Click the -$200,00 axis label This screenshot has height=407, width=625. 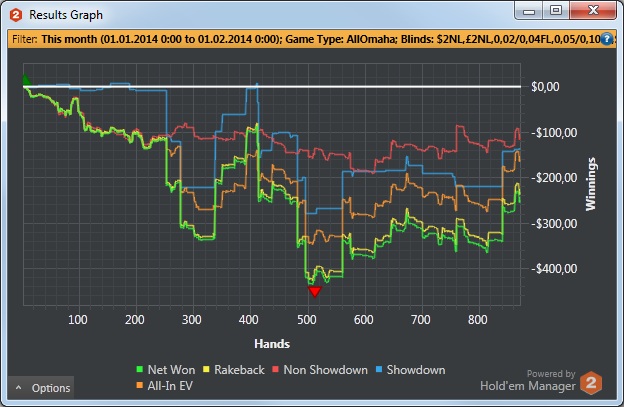554,178
